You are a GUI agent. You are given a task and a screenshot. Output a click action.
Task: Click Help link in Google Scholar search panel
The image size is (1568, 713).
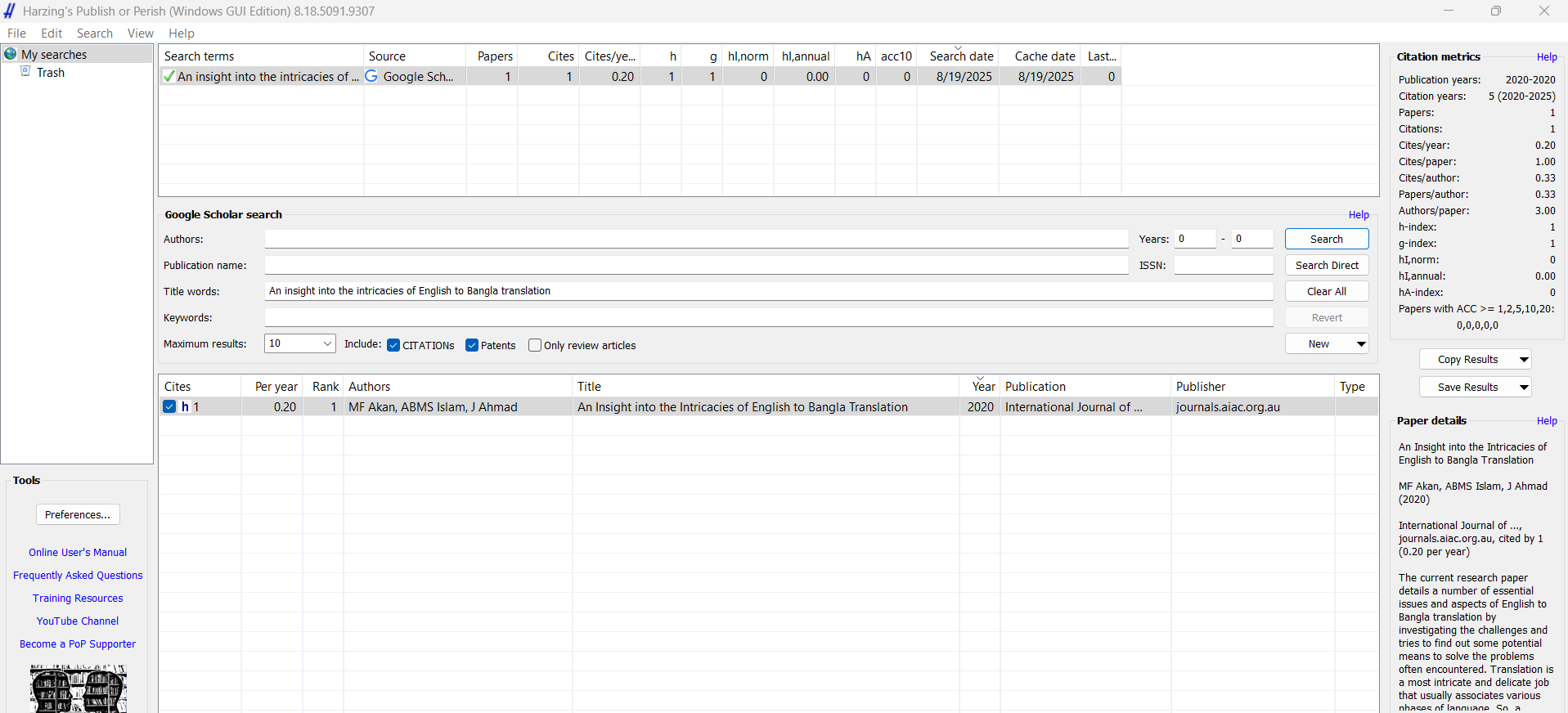[x=1359, y=215]
